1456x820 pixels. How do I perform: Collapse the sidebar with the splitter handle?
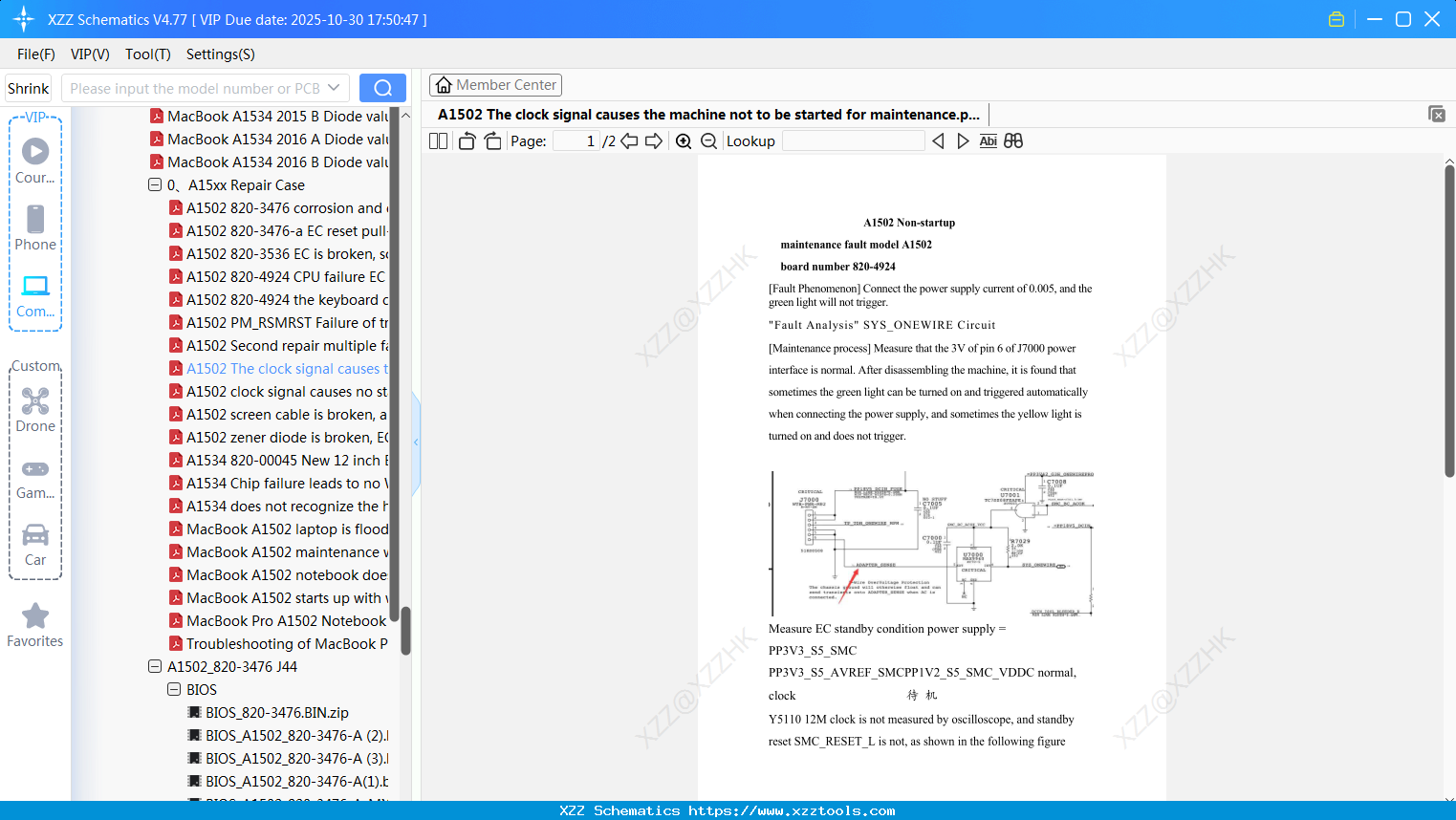(416, 442)
